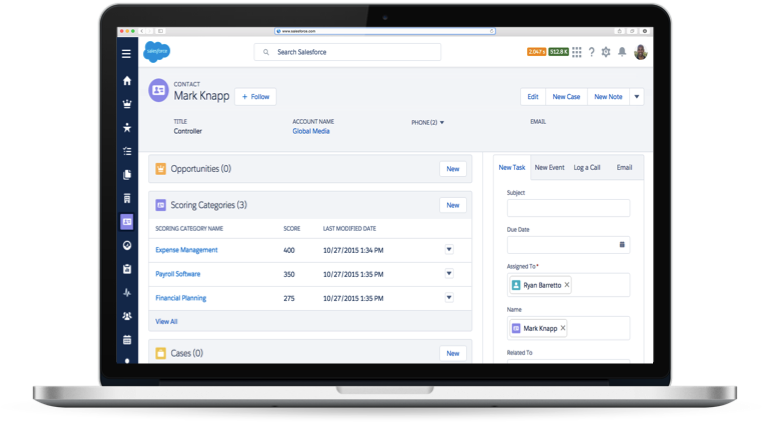Create New Scoring Category
The image size is (762, 422).
[x=453, y=205]
